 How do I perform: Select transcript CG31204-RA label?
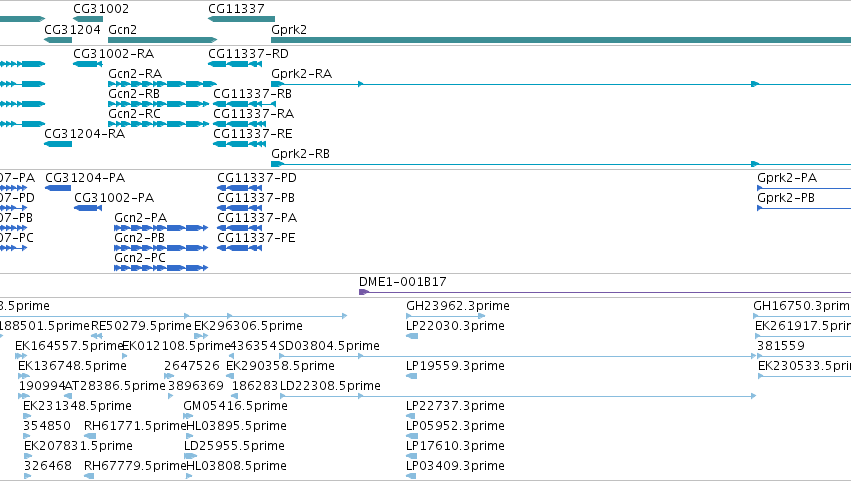coord(85,134)
